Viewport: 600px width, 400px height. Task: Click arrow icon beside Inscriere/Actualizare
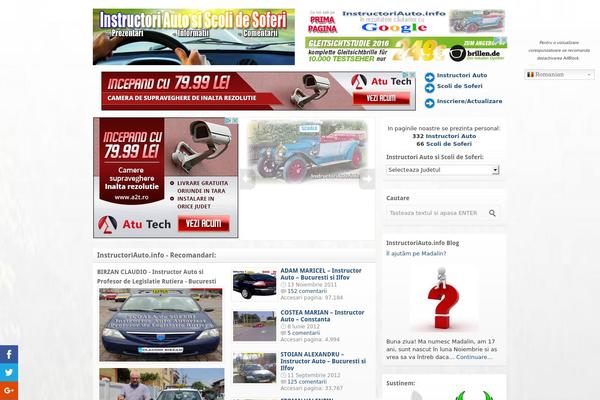coord(429,103)
